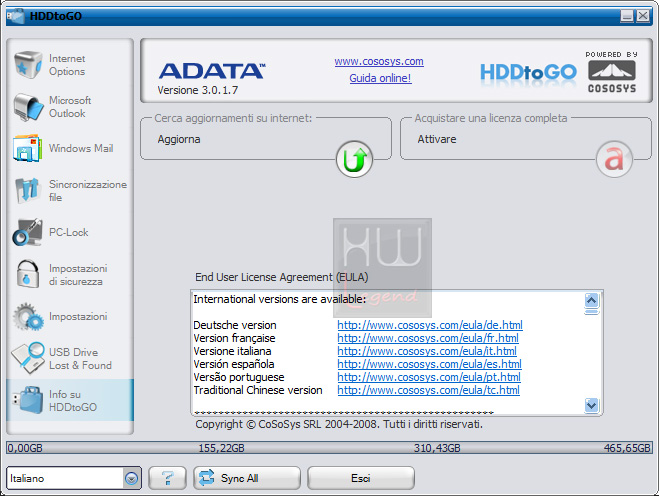Select the Windows Mail icon
The image size is (659, 496).
click(28, 148)
